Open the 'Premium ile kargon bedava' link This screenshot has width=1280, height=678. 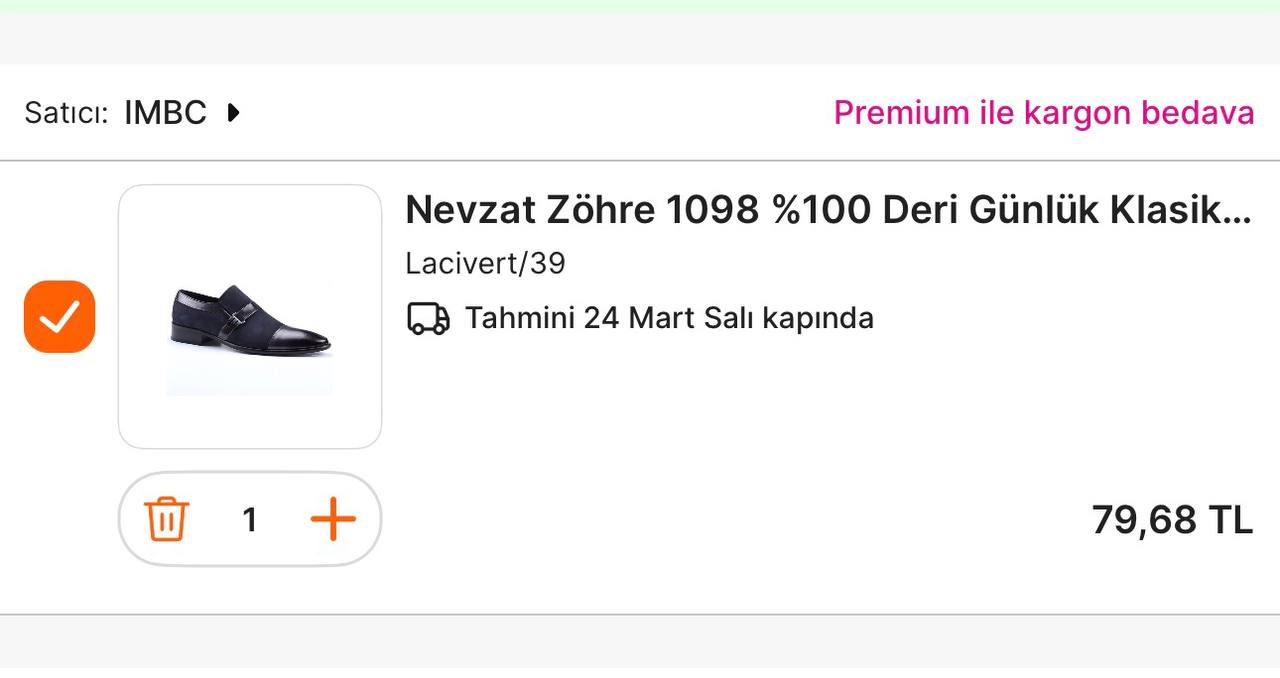pyautogui.click(x=1043, y=113)
